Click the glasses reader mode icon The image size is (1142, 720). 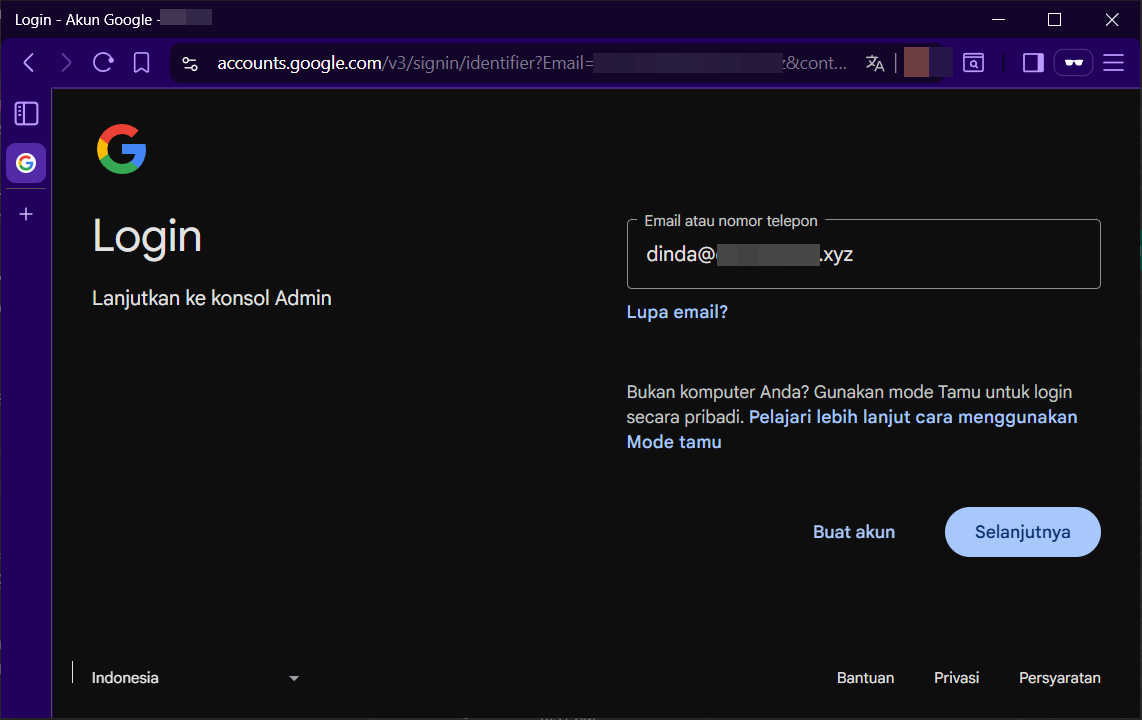point(1074,63)
